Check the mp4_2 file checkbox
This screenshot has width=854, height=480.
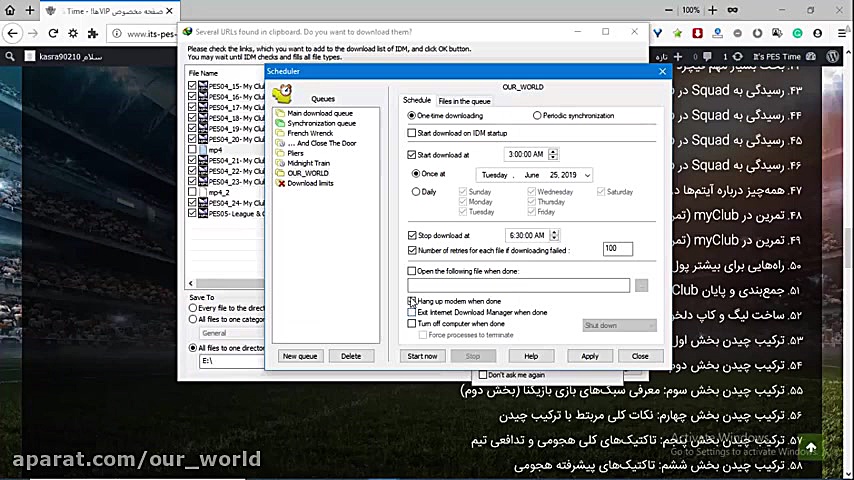[x=192, y=192]
